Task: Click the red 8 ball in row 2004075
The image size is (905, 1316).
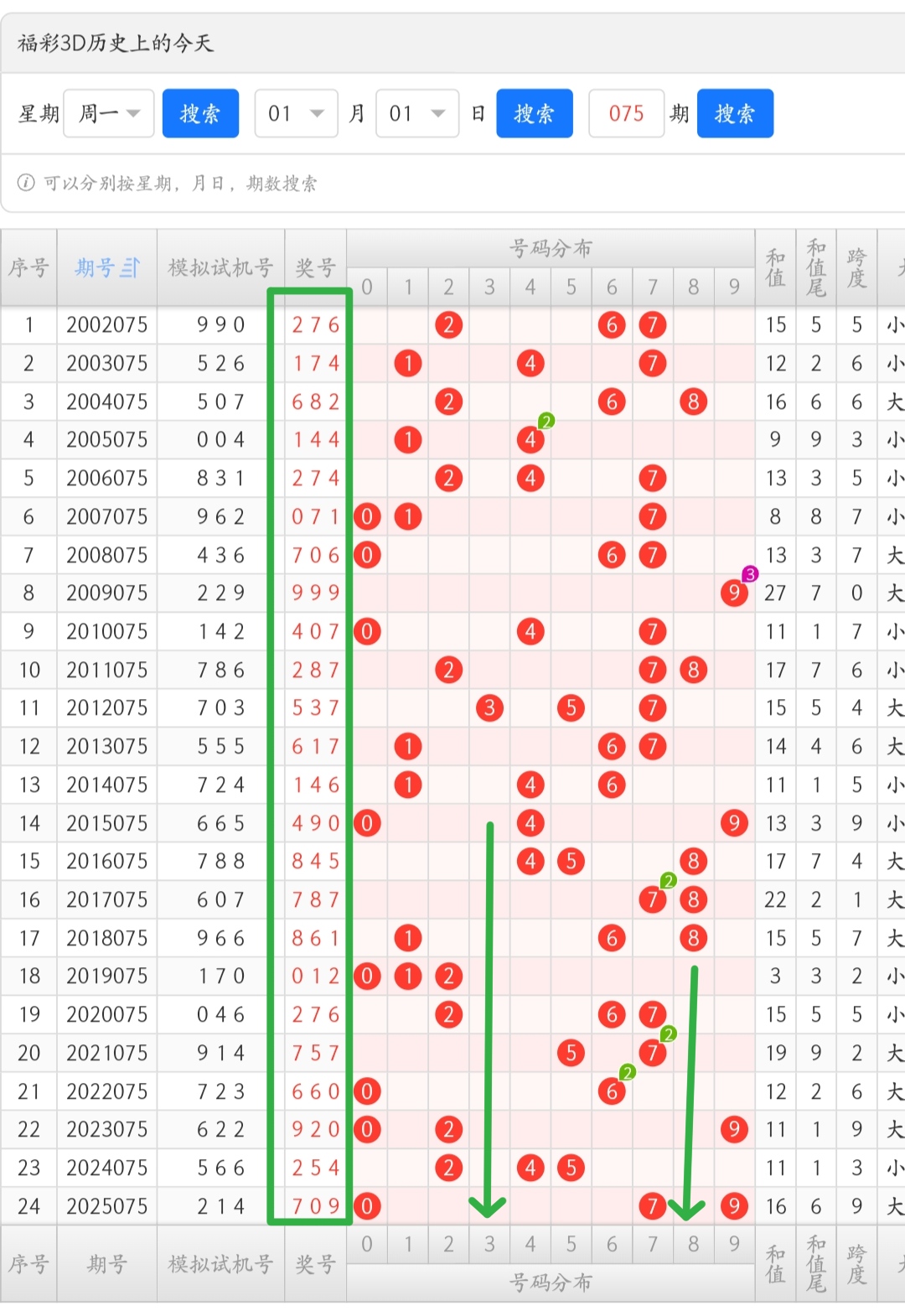Action: 693,402
